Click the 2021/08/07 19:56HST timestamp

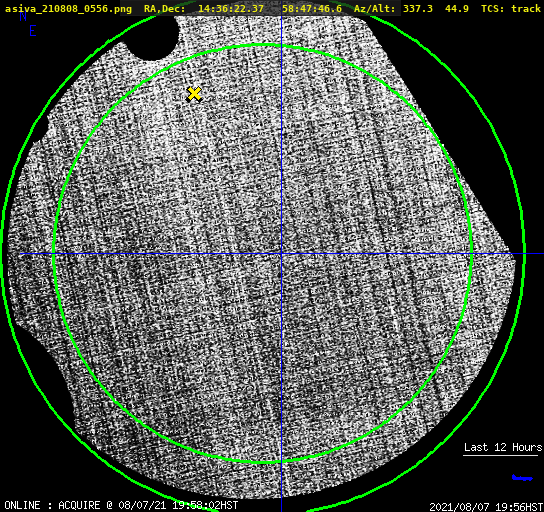pyautogui.click(x=486, y=507)
